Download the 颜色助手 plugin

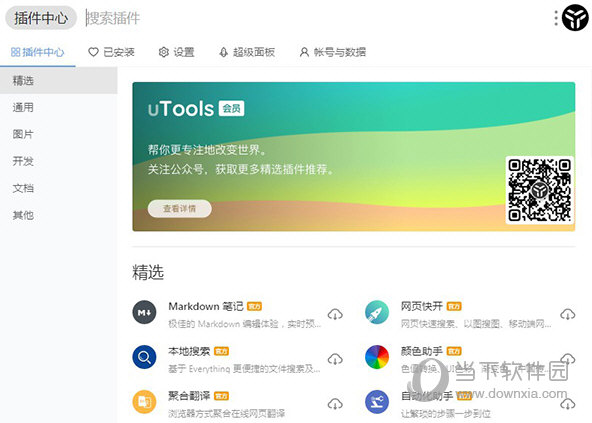tap(567, 358)
